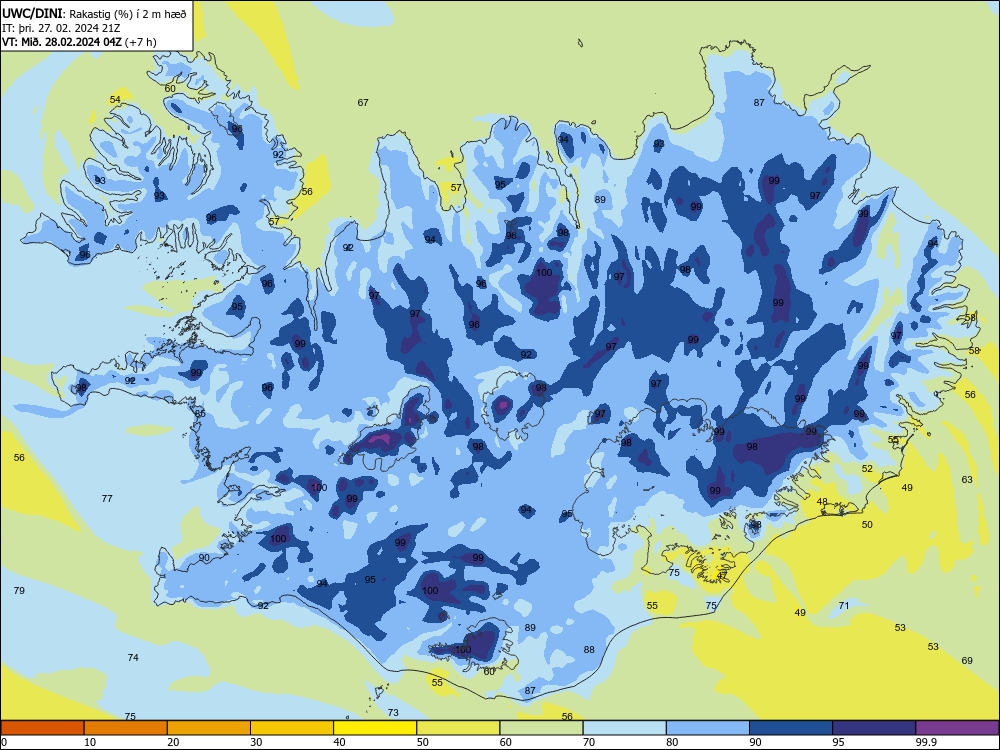Click the 20–30 amber legend swatch
1000x750 pixels.
point(209,728)
